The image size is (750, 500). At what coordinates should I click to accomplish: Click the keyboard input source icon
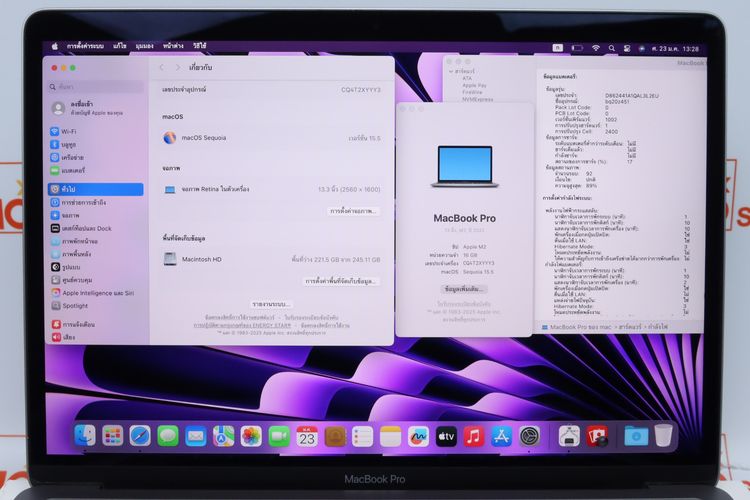coord(558,48)
